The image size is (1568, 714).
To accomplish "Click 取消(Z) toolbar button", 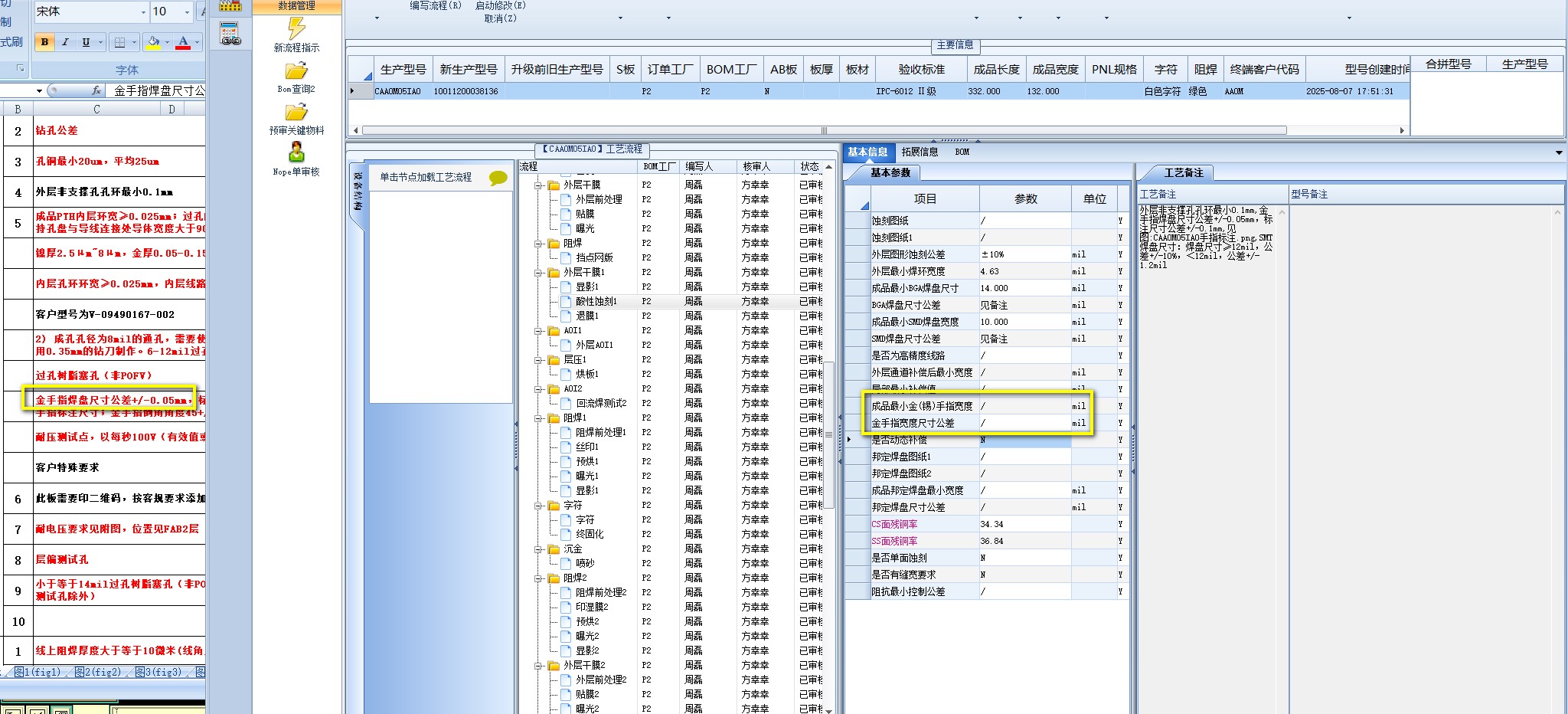I will point(500,18).
